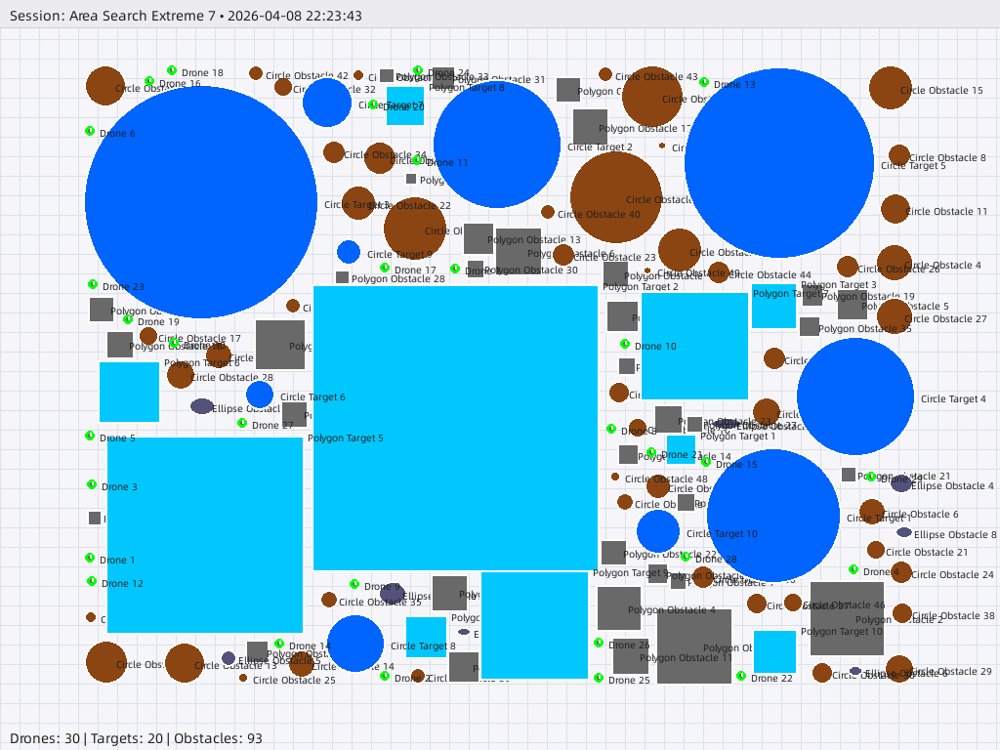This screenshot has height=750, width=1000.
Task: Click the session title text in header
Action: (186, 15)
